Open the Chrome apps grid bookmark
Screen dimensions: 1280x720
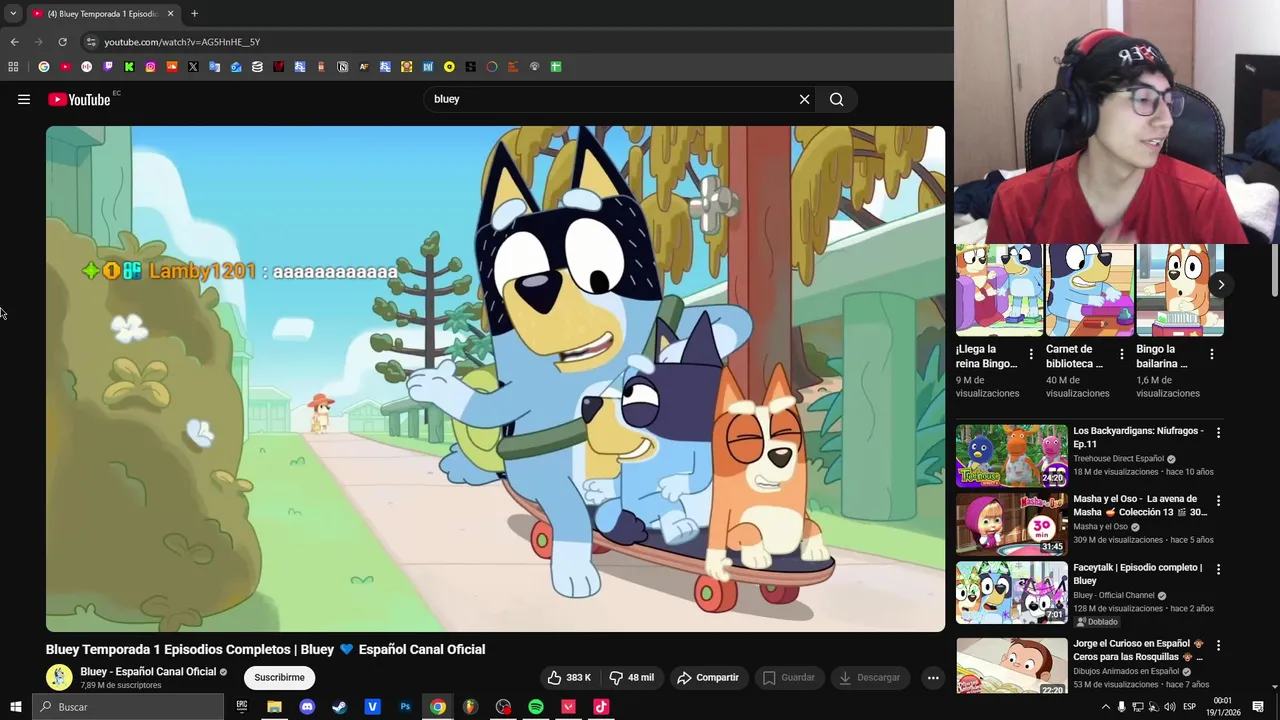13,67
